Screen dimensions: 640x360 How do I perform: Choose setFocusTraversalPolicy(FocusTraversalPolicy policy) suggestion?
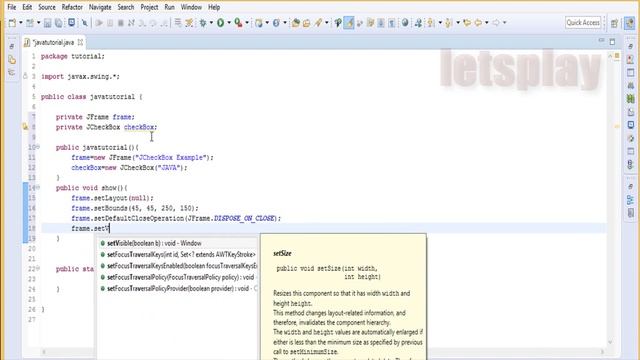[178, 277]
